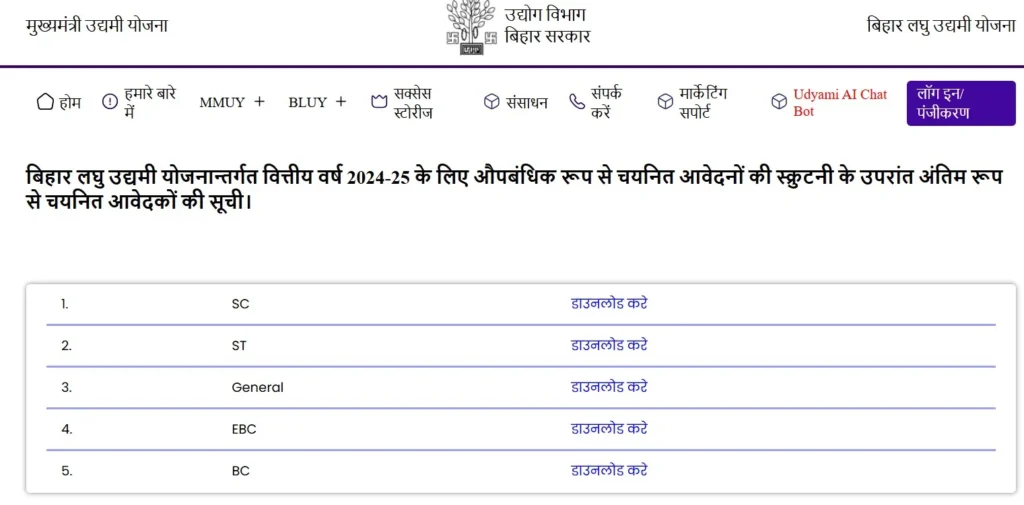Expand the MMUY plus menu

point(259,102)
